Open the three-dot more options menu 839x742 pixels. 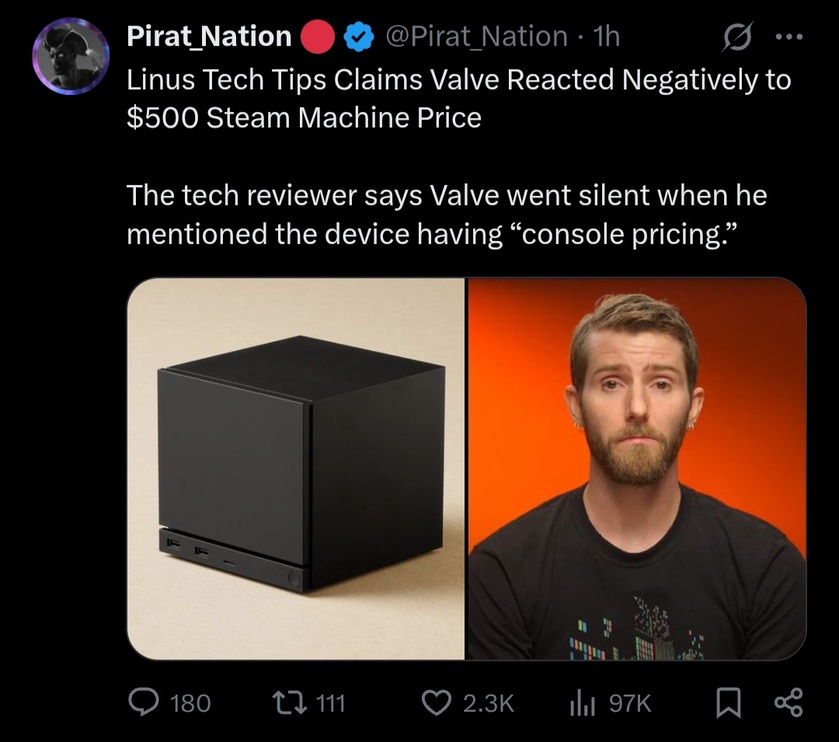pos(790,37)
